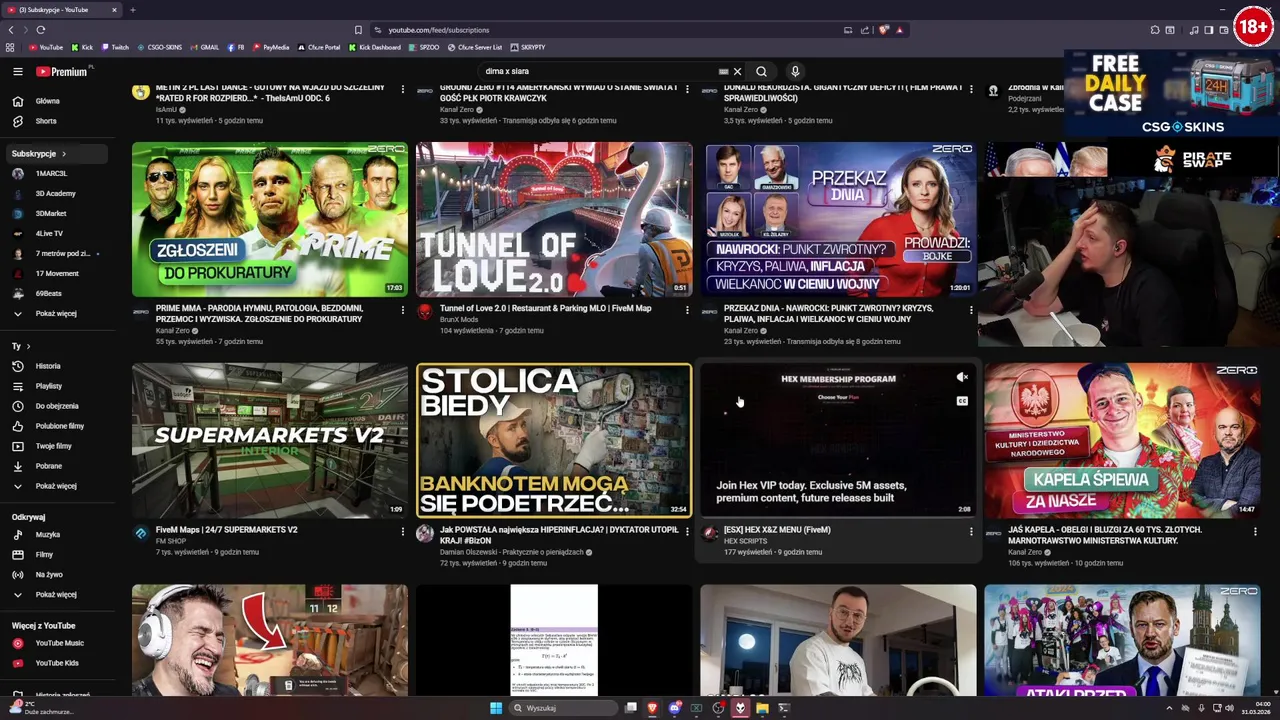This screenshot has height=720, width=1280.
Task: Open CSGO-SKINS bookmark
Action: click(x=159, y=47)
